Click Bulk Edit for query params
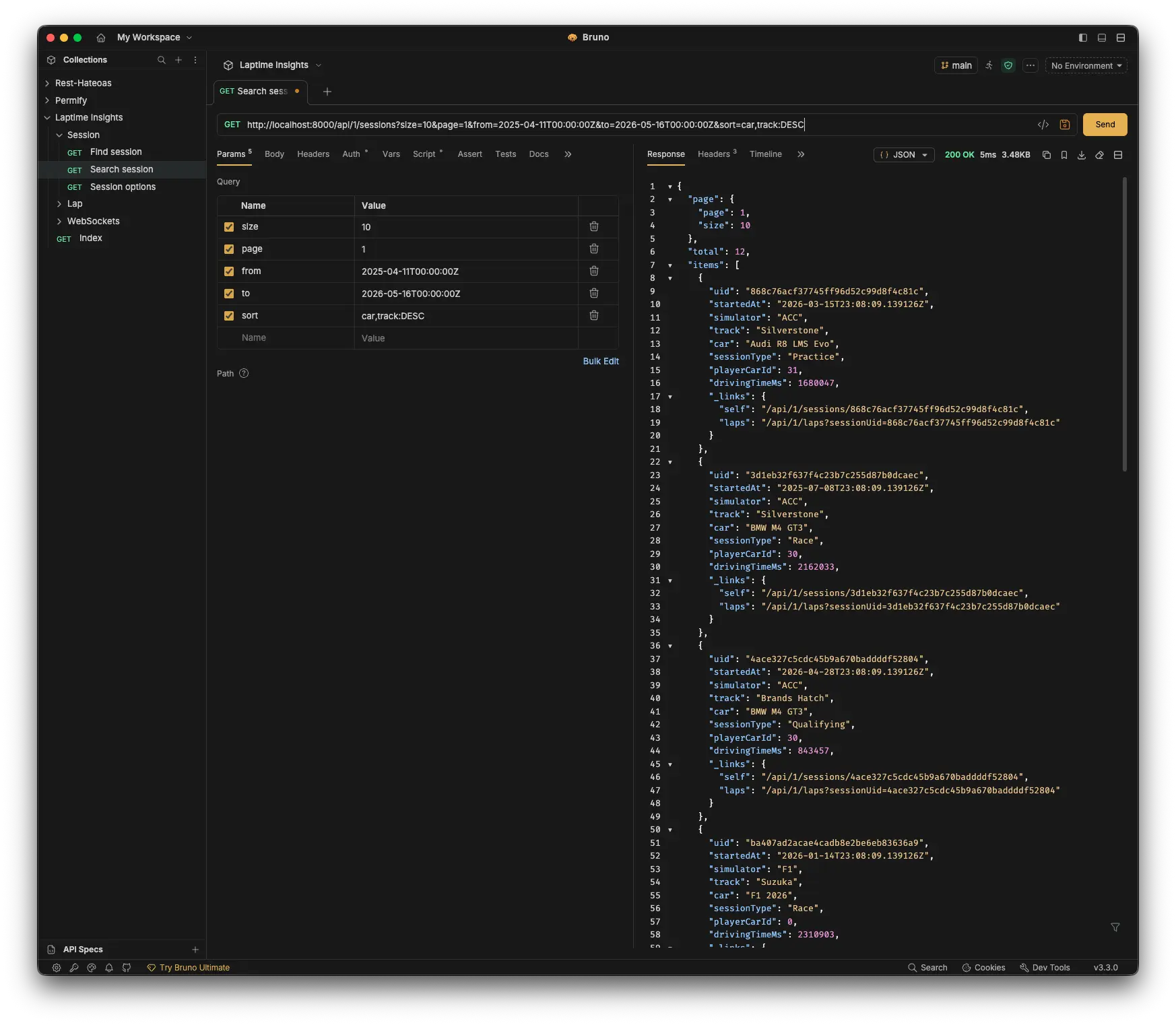Screen dimensions: 1176x1025 pos(601,362)
